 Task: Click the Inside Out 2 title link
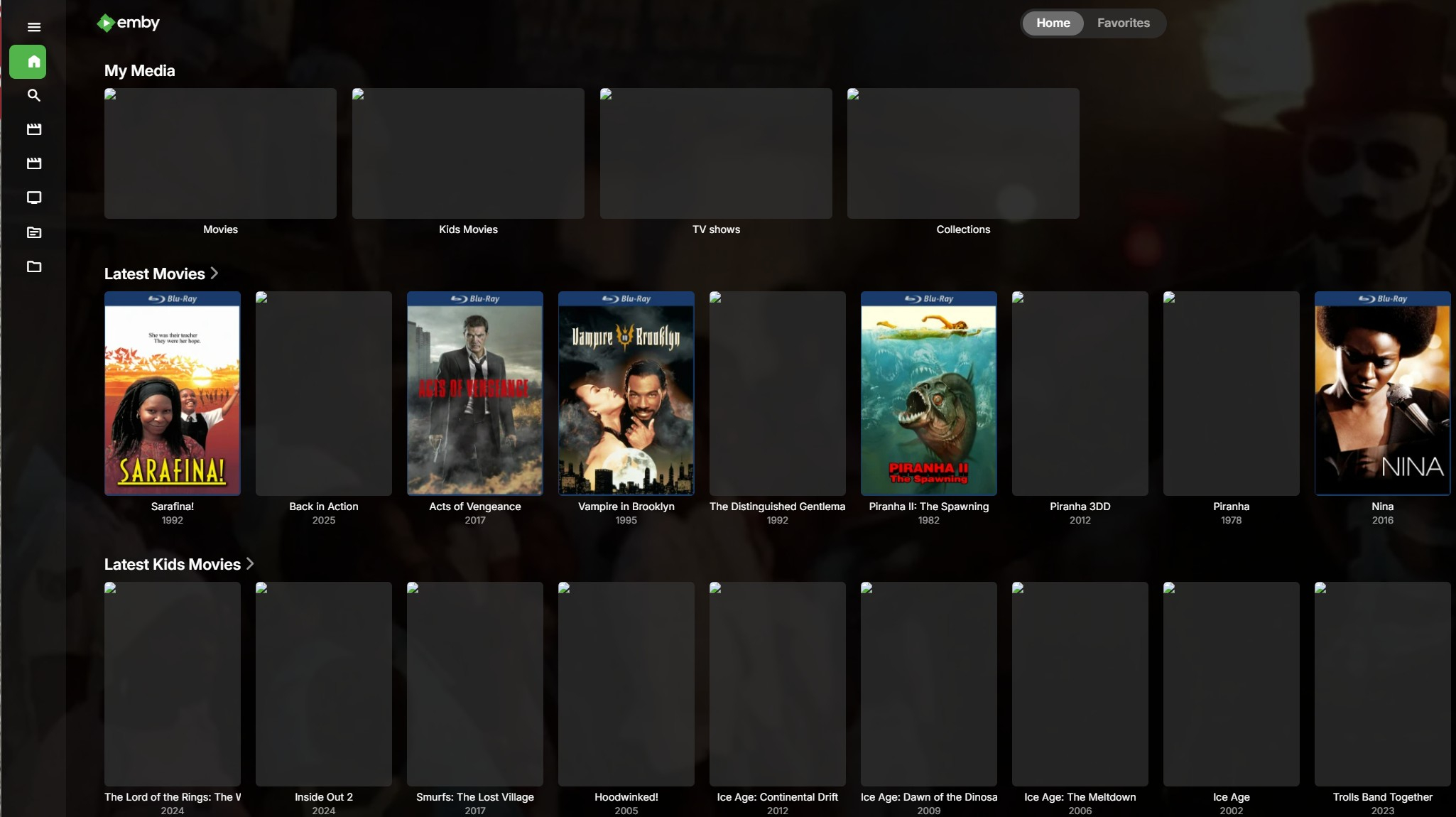pos(323,797)
